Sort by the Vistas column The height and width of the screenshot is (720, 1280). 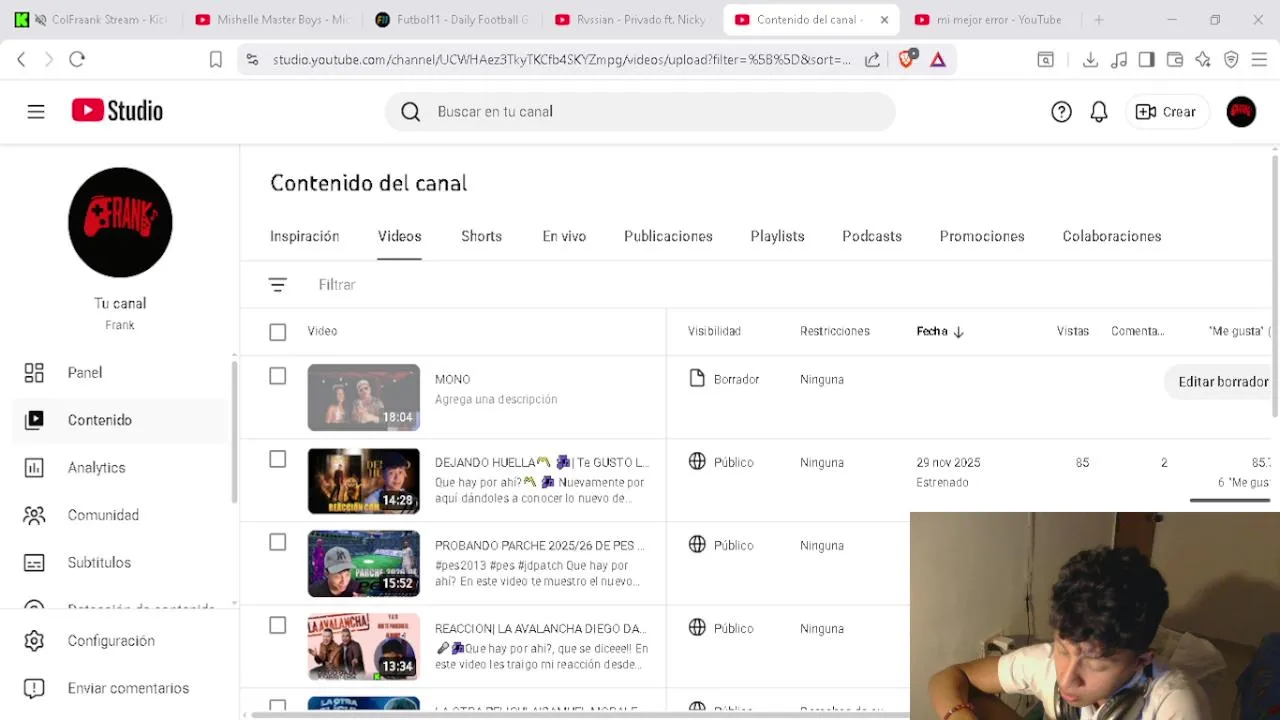(x=1073, y=331)
